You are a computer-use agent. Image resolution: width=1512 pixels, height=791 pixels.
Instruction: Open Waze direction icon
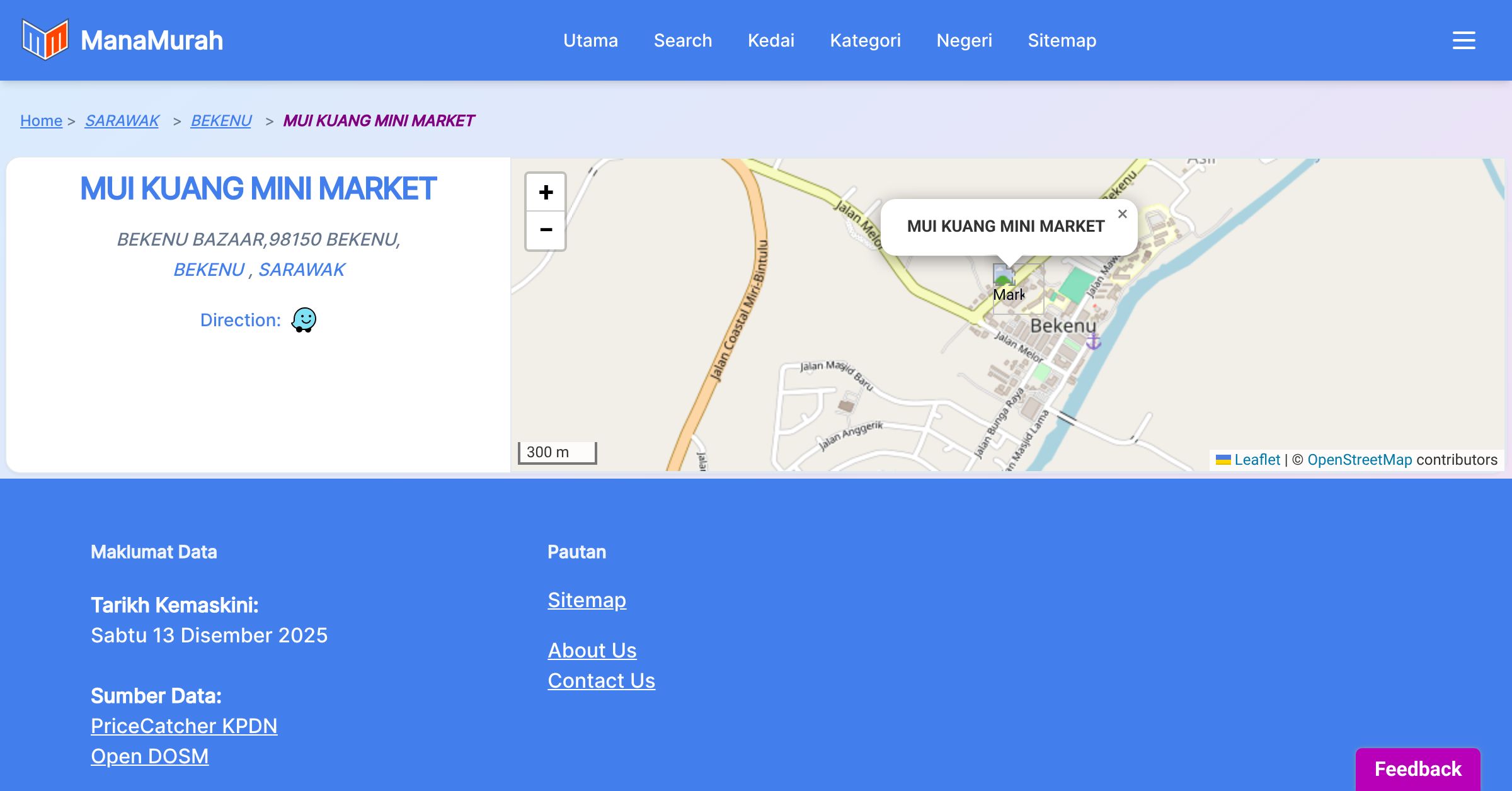point(304,320)
